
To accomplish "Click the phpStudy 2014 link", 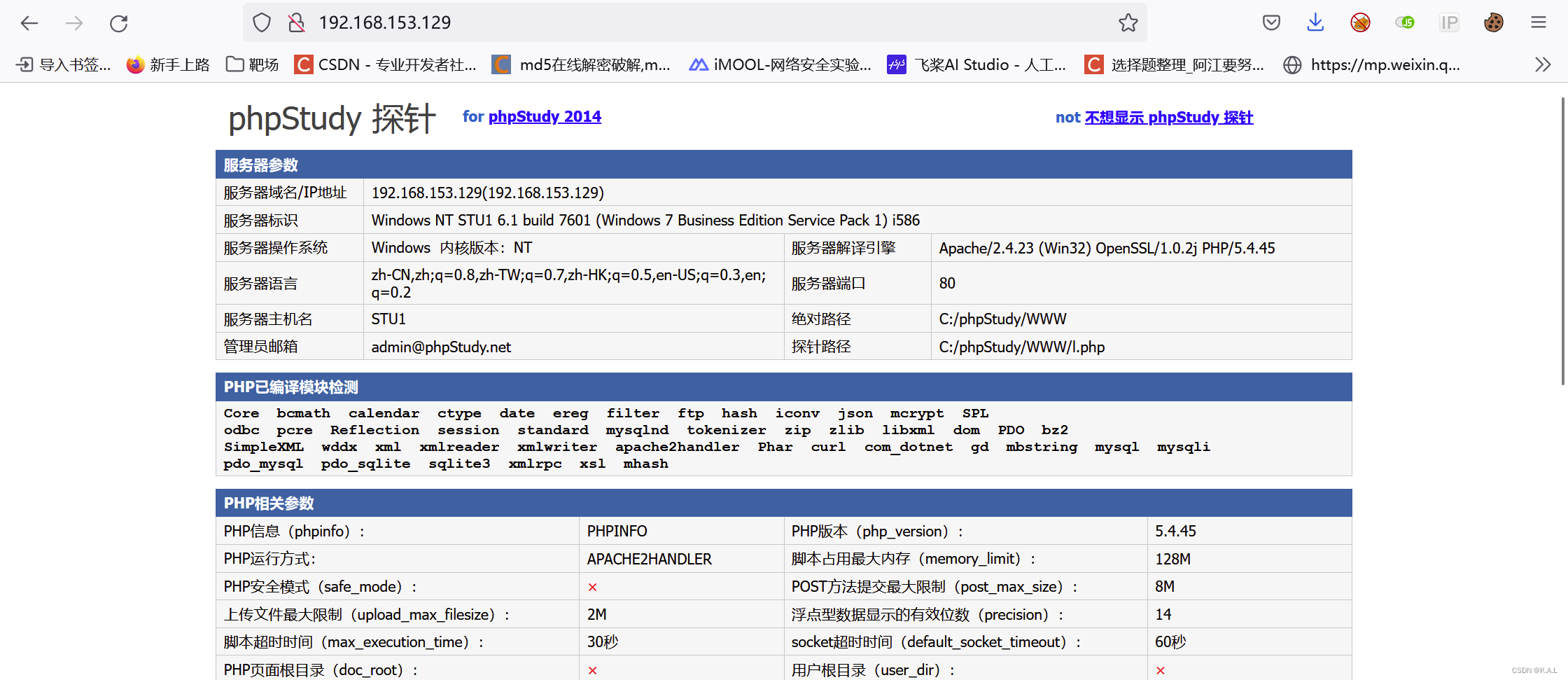I will click(545, 116).
